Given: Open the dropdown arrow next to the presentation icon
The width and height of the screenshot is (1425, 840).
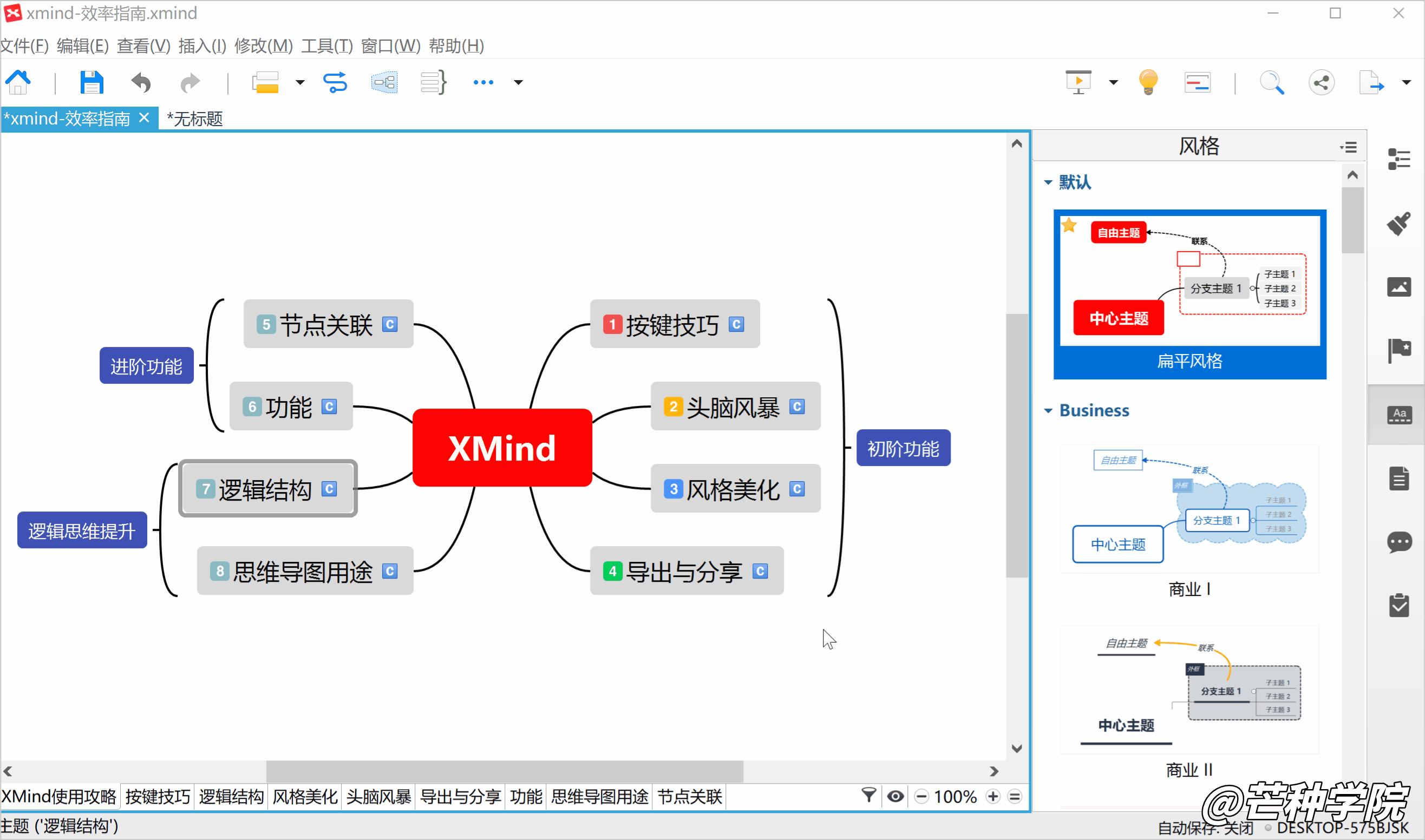Looking at the screenshot, I should coord(1113,83).
